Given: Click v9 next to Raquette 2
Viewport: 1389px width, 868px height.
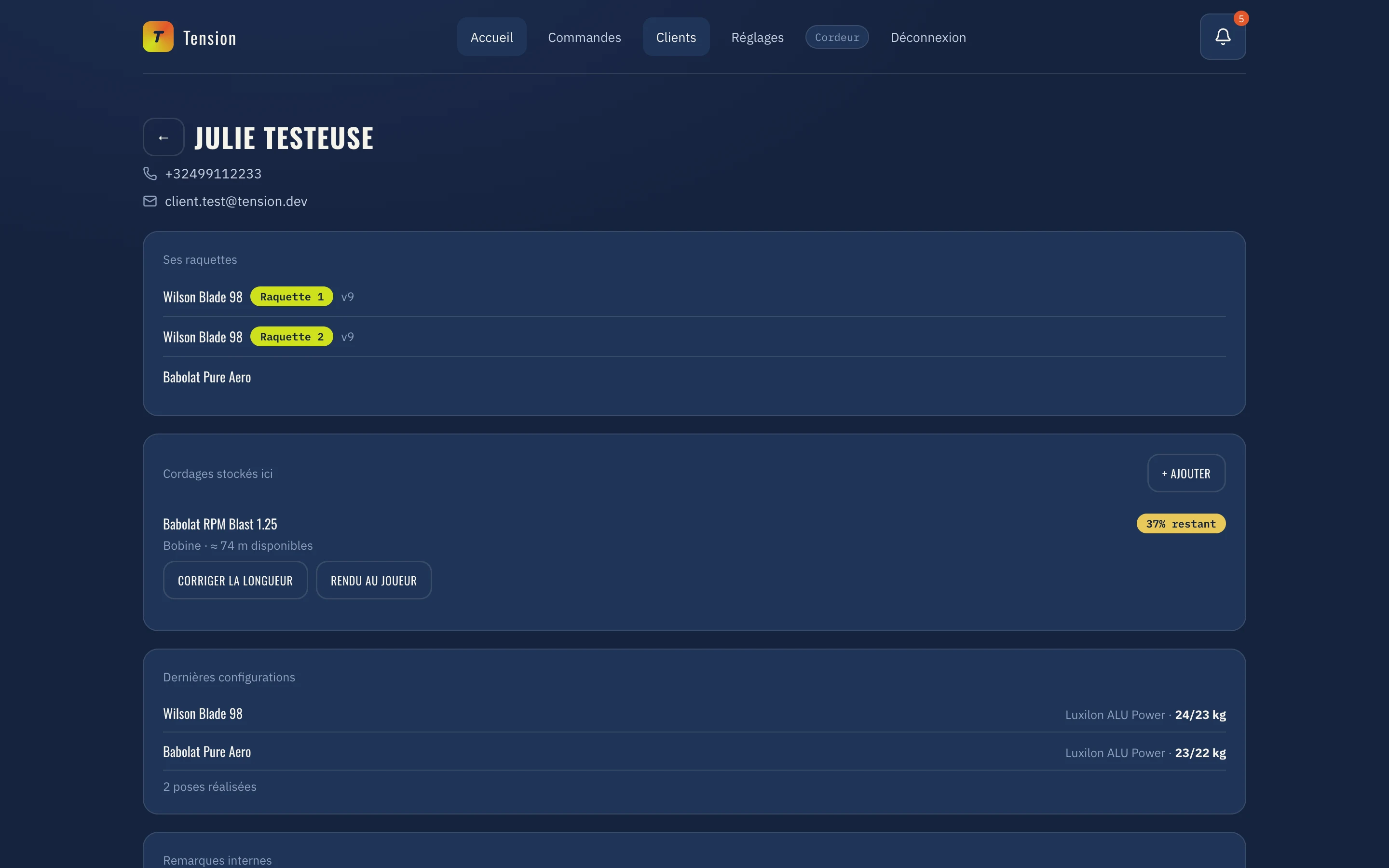Looking at the screenshot, I should [x=347, y=337].
